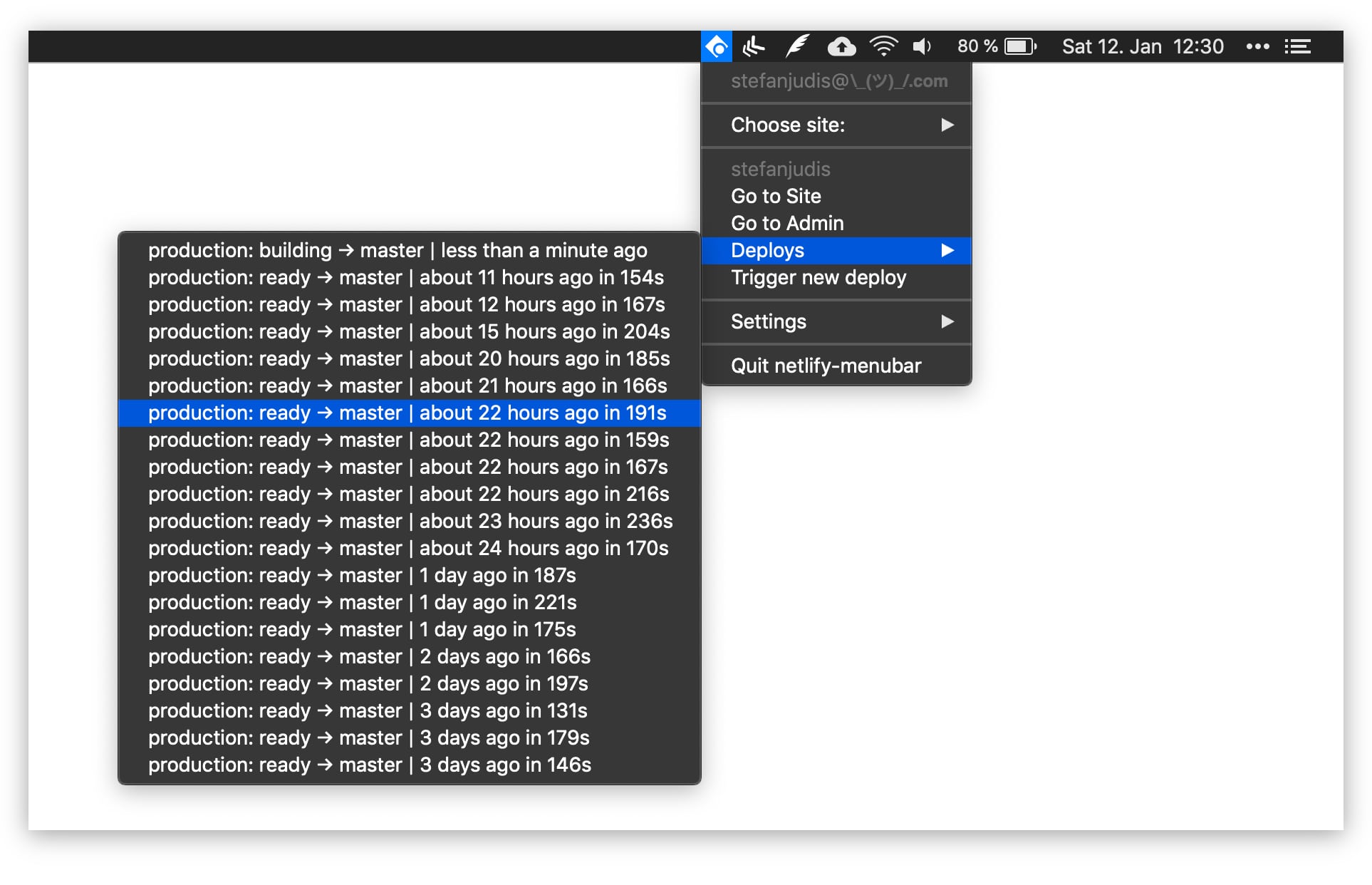
Task: Click the seated-figure posture icon in menu bar
Action: pos(753,47)
